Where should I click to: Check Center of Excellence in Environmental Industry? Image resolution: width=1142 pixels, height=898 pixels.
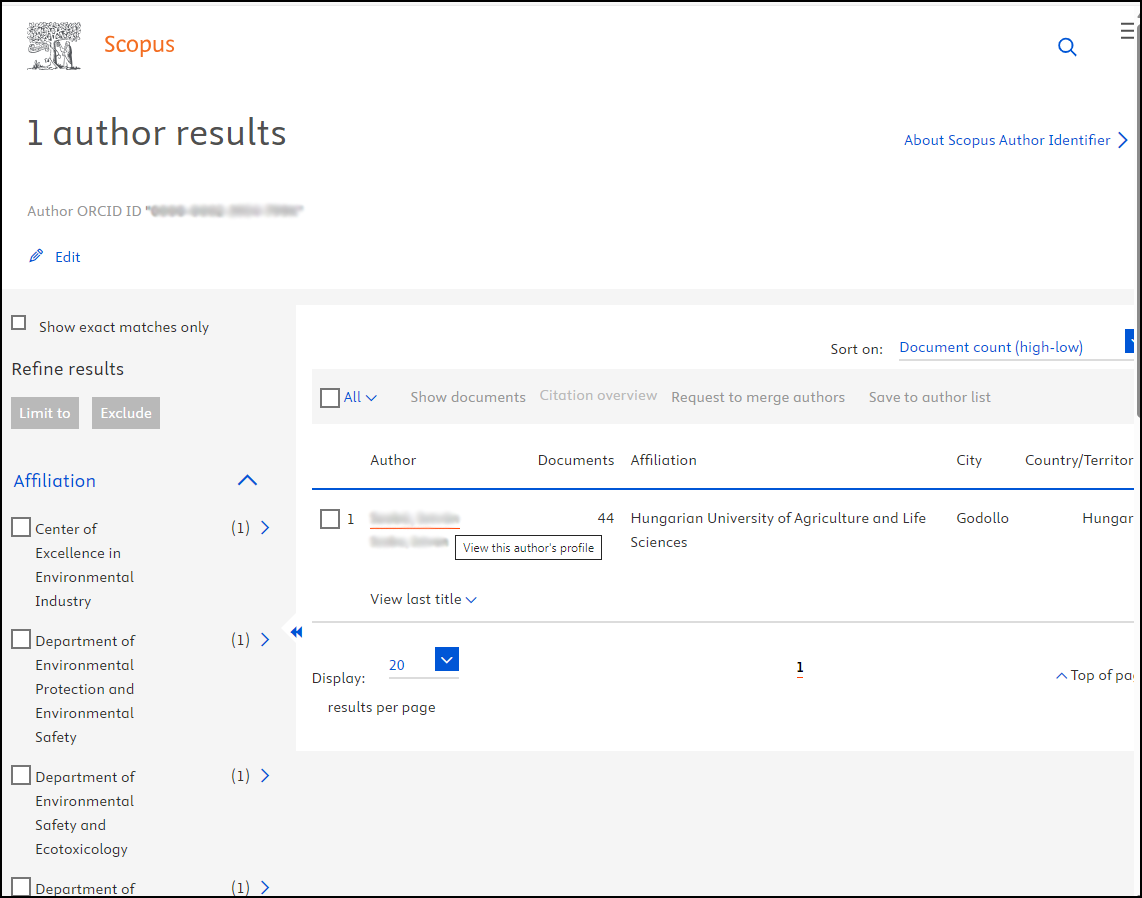pos(21,527)
